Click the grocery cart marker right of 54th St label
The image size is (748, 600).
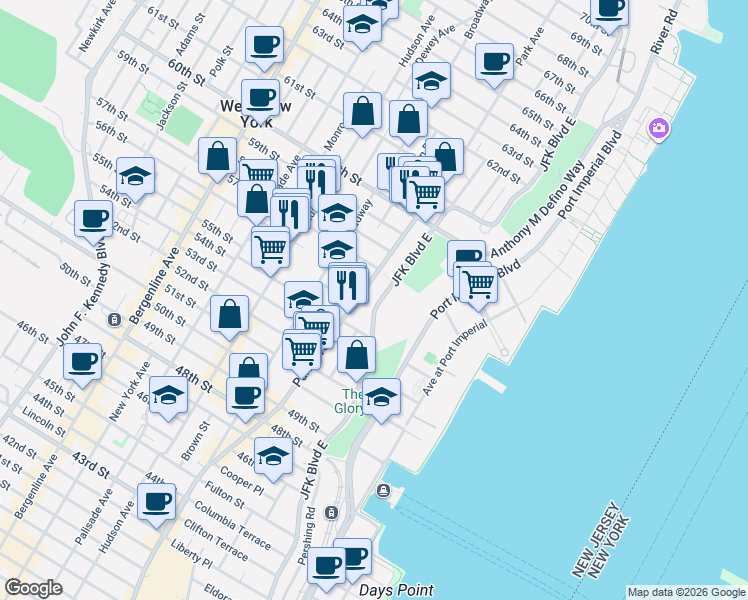point(270,251)
